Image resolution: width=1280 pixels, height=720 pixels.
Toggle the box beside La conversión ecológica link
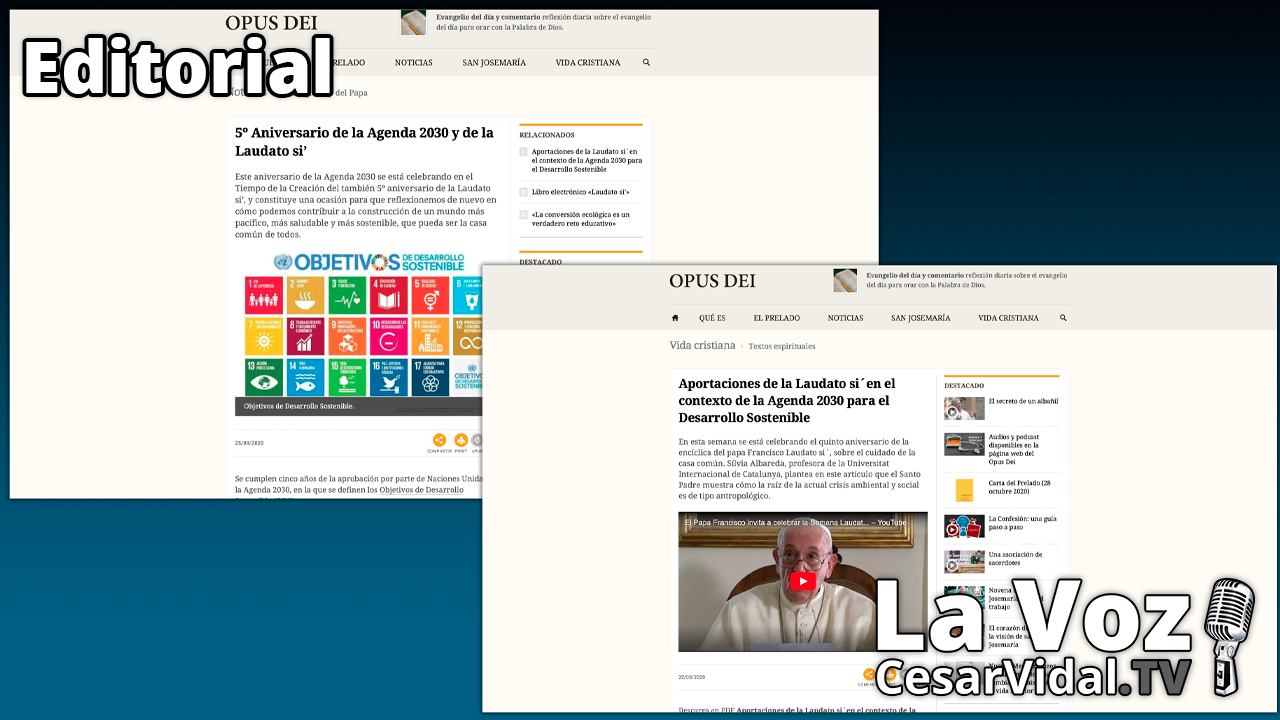(523, 214)
